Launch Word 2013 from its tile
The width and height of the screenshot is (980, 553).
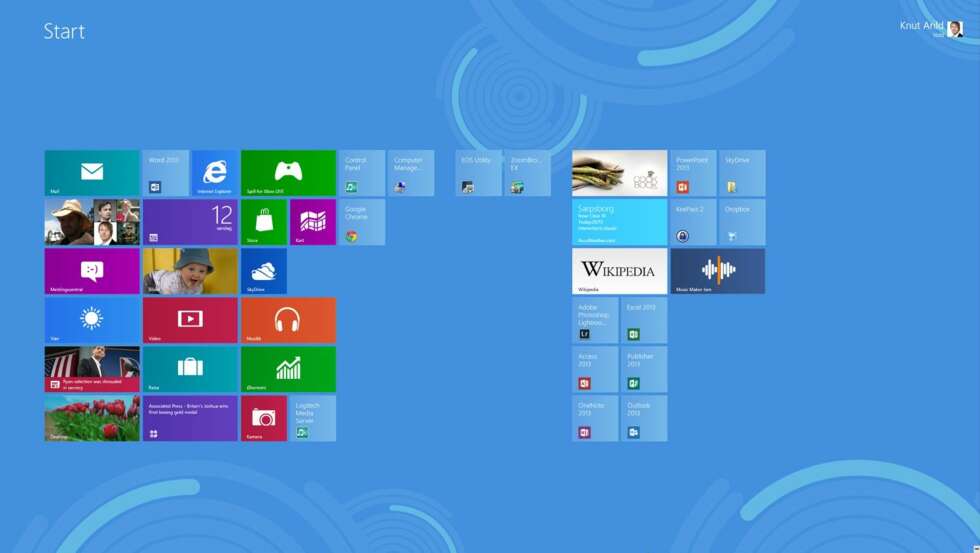[166, 173]
